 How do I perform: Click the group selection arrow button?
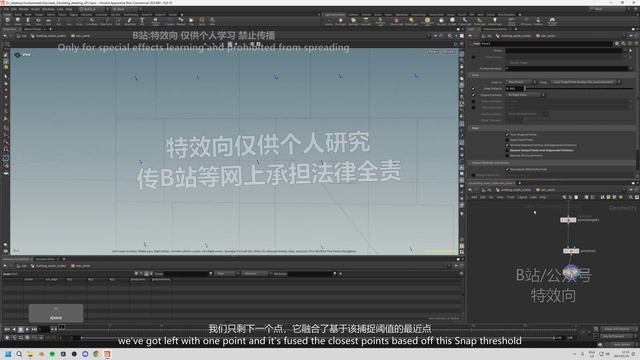(x=631, y=51)
